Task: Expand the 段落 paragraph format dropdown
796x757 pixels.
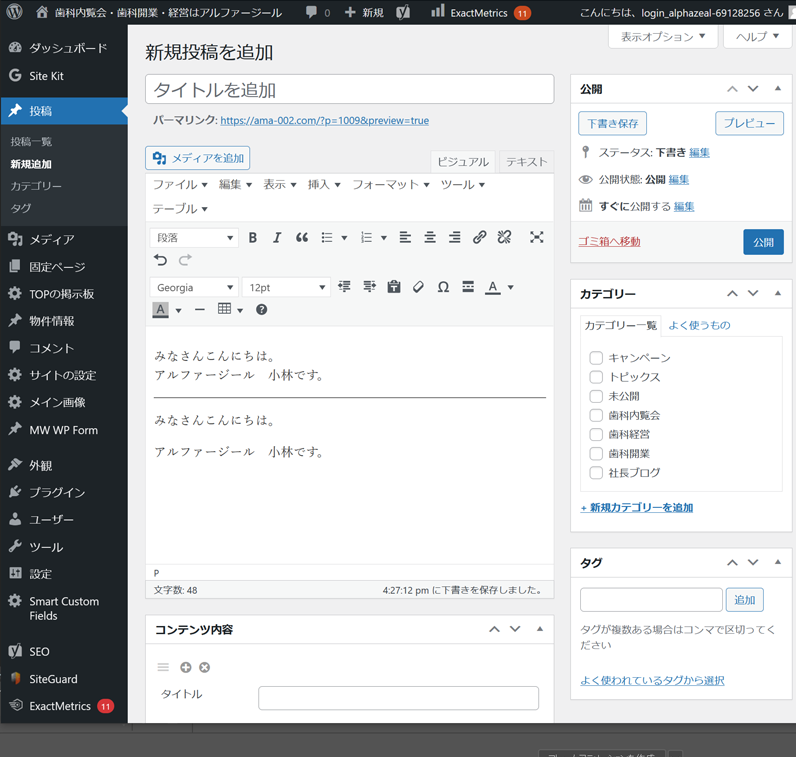Action: pos(194,238)
